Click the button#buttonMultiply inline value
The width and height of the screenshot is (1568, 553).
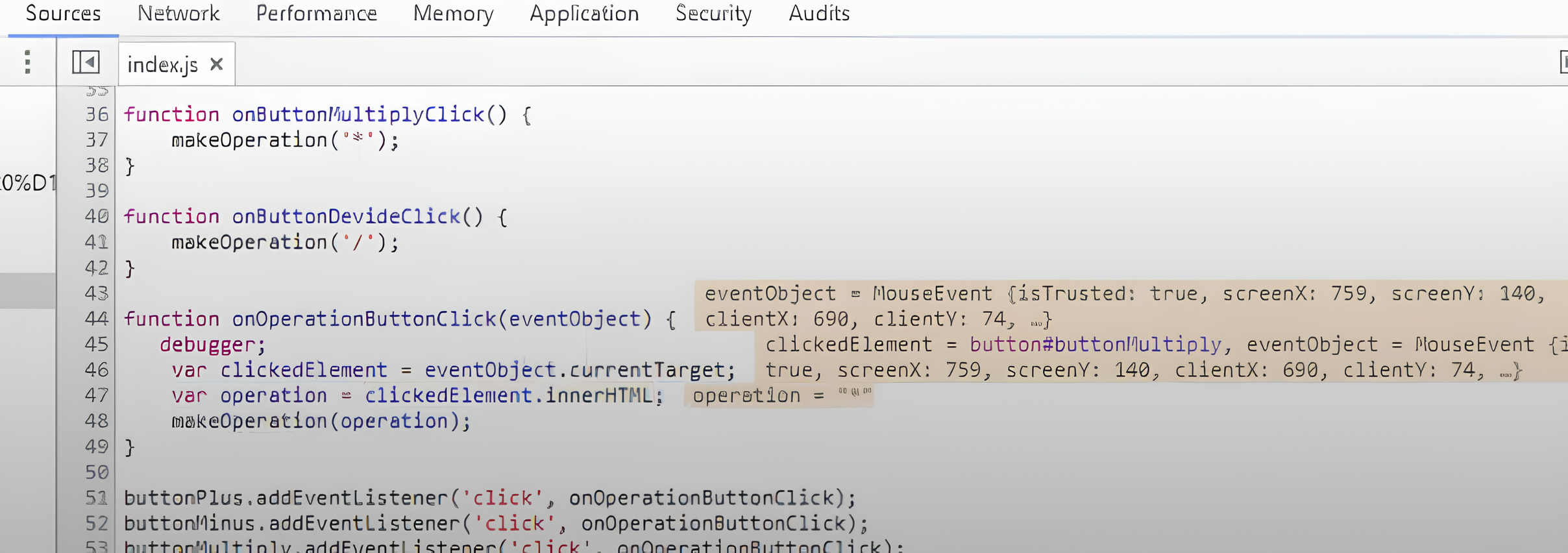[x=1095, y=345]
